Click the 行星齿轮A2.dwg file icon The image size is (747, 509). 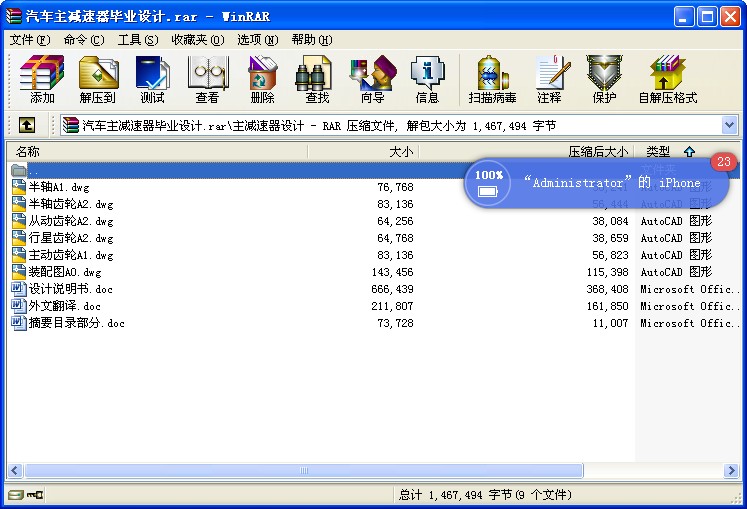pos(19,237)
